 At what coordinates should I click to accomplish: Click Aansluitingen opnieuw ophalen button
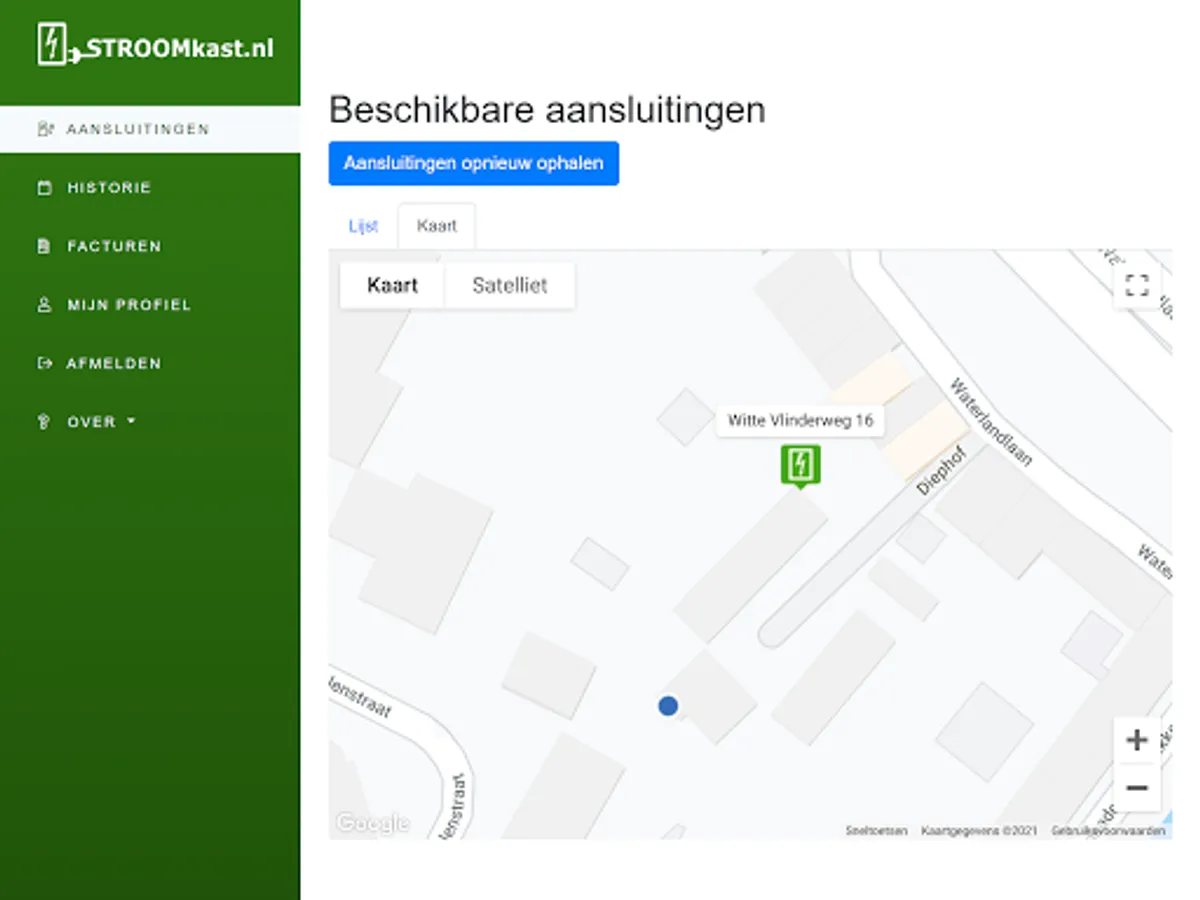point(474,163)
